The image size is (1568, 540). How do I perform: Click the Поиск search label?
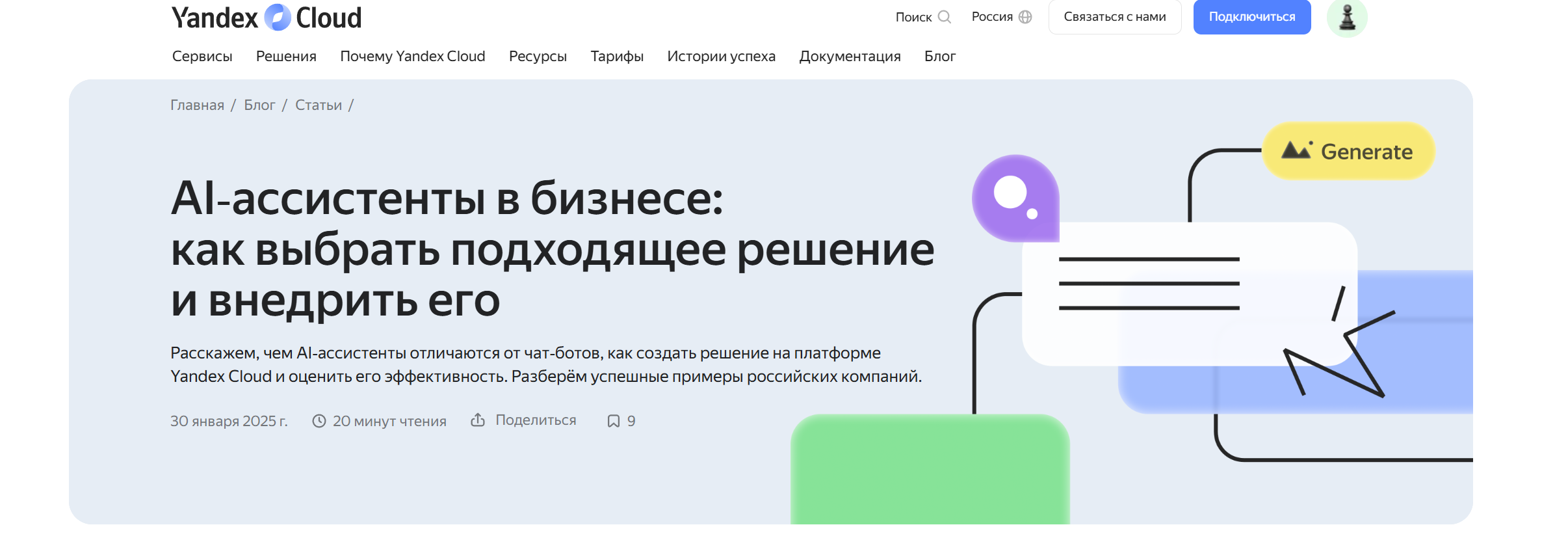[913, 17]
